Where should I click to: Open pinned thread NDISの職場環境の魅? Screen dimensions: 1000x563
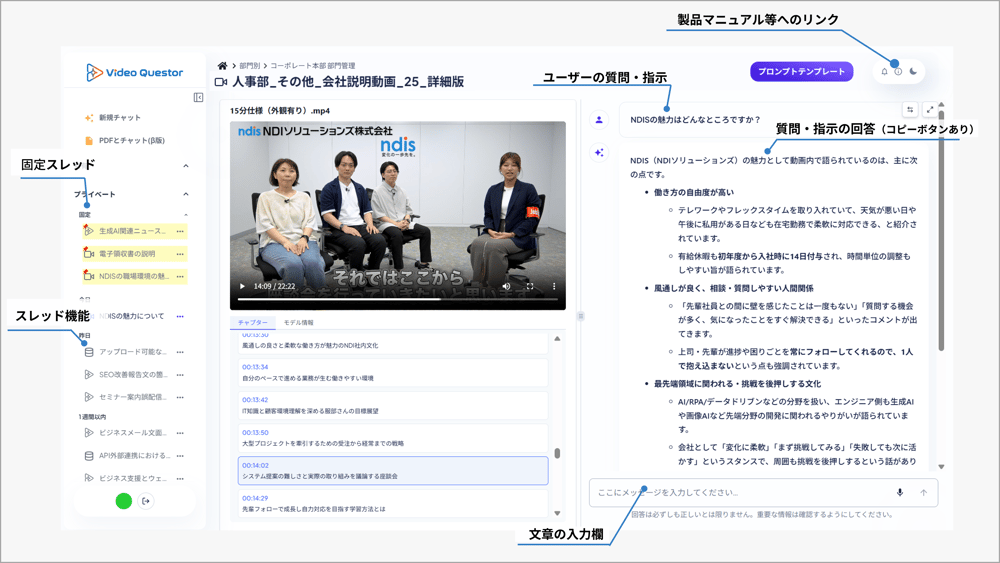134,276
